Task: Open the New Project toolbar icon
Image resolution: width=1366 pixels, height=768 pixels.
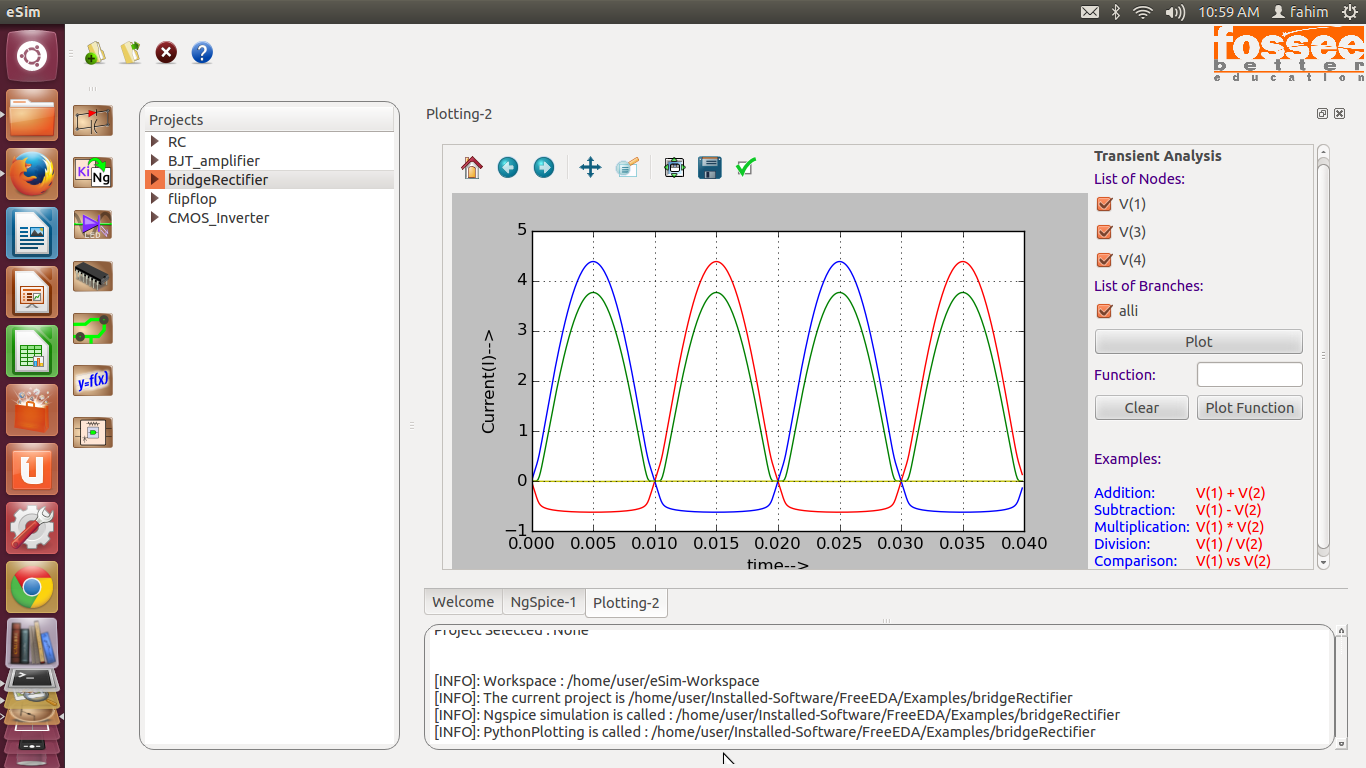Action: coord(95,53)
